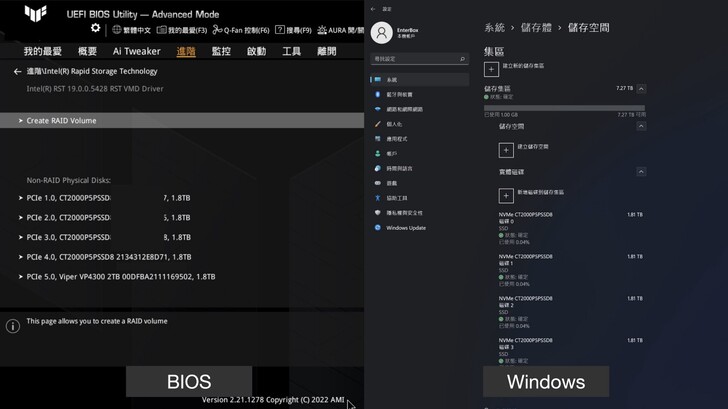This screenshot has width=728, height=409.
Task: Open 我的最愛(F3) favorites in BIOS toolbar
Action: [182, 30]
